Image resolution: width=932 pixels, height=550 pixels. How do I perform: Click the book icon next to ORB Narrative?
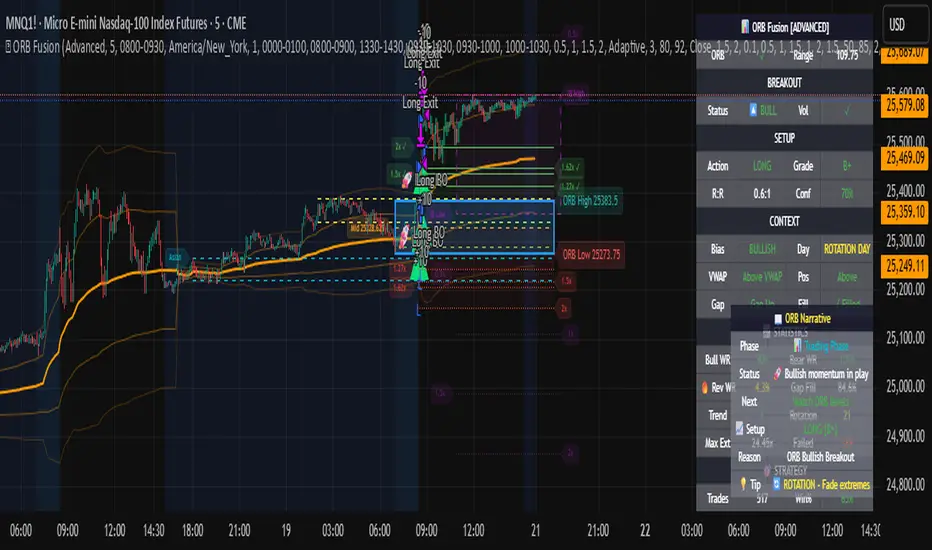[777, 319]
